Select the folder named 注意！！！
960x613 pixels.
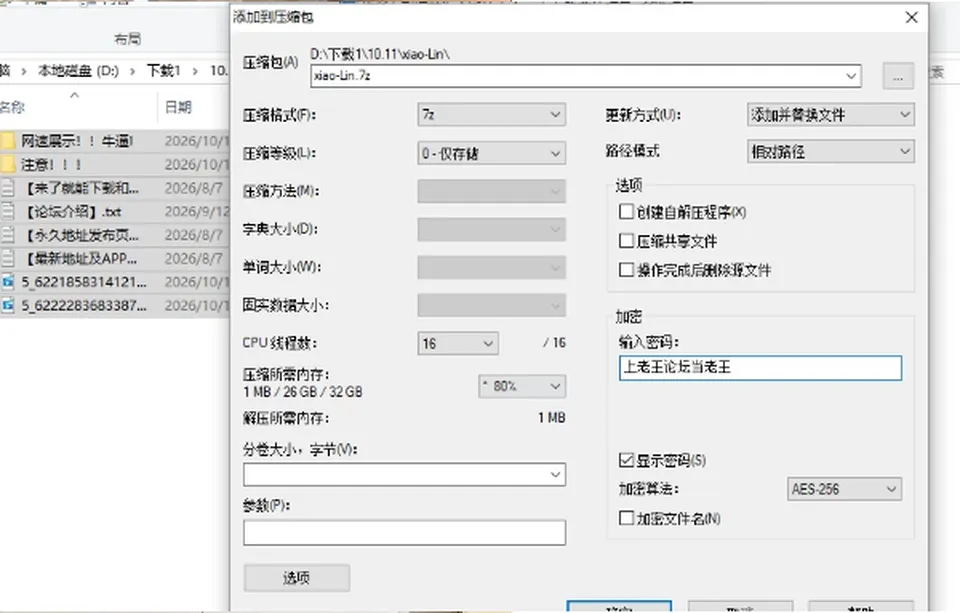[51, 164]
